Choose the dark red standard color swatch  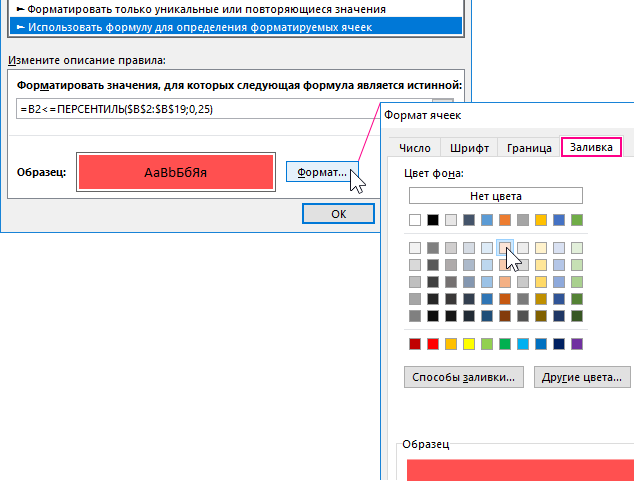[x=415, y=344]
